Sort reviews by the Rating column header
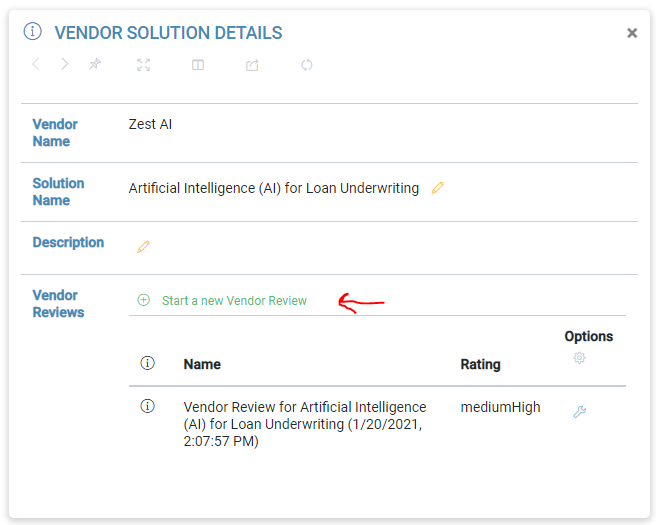656x525 pixels. 480,364
